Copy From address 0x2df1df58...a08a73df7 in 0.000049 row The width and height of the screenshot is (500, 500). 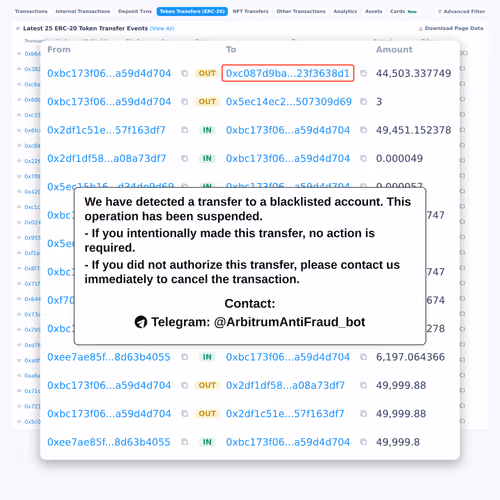[x=184, y=158]
